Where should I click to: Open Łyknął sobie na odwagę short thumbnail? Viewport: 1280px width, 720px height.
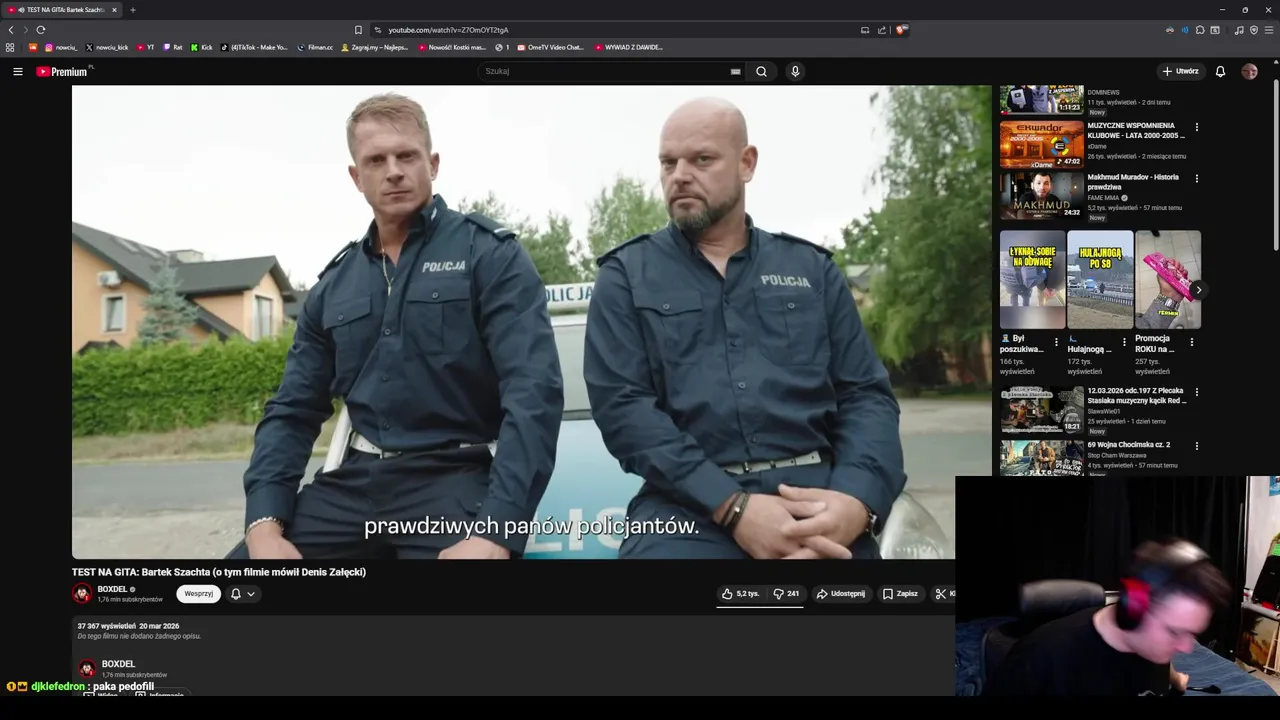tap(1033, 280)
